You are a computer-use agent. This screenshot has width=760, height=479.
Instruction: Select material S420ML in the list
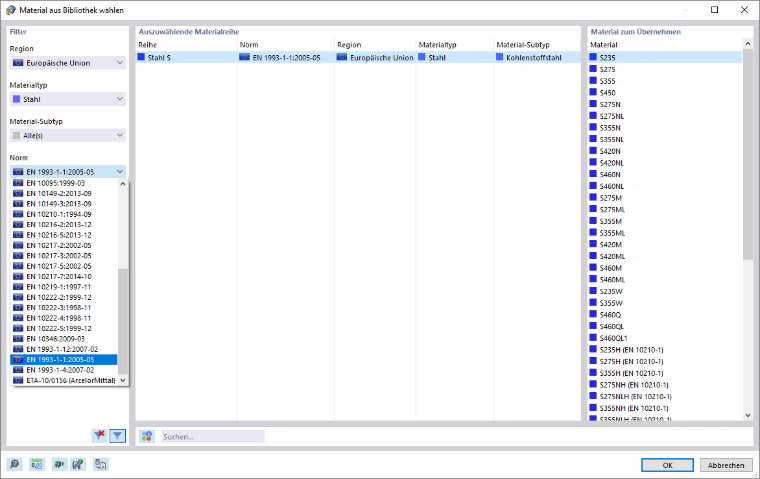pyautogui.click(x=665, y=256)
